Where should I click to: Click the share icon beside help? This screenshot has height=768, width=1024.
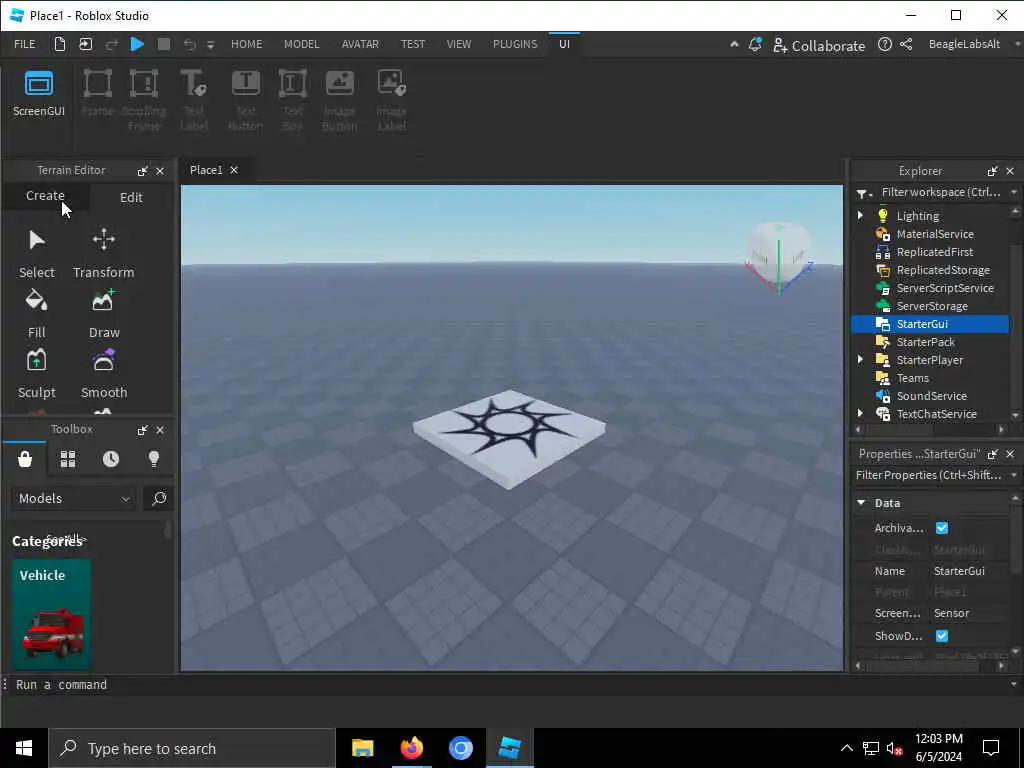pyautogui.click(x=906, y=44)
